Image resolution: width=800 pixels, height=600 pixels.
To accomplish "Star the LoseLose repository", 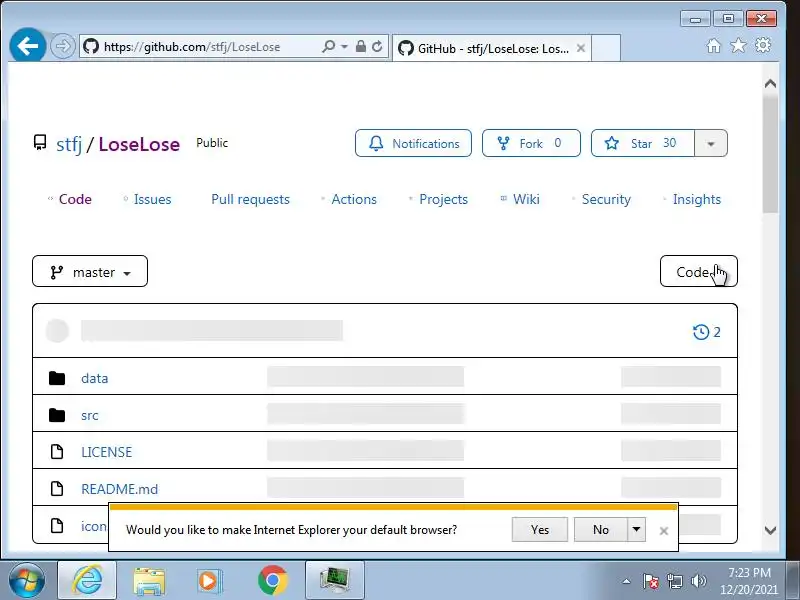I will [x=643, y=143].
